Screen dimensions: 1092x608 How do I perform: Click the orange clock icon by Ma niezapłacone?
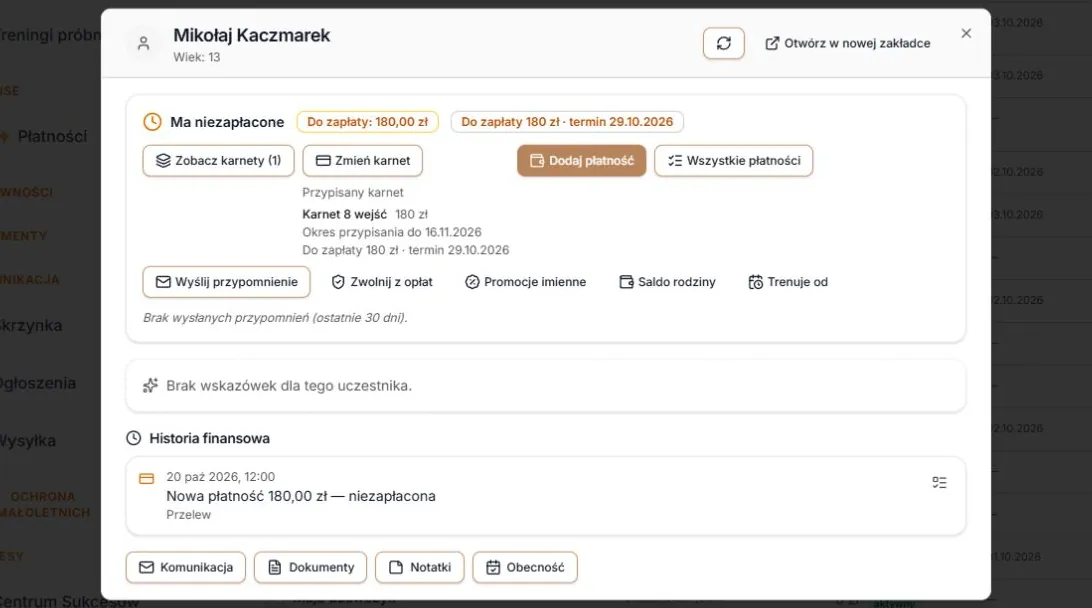(x=152, y=122)
